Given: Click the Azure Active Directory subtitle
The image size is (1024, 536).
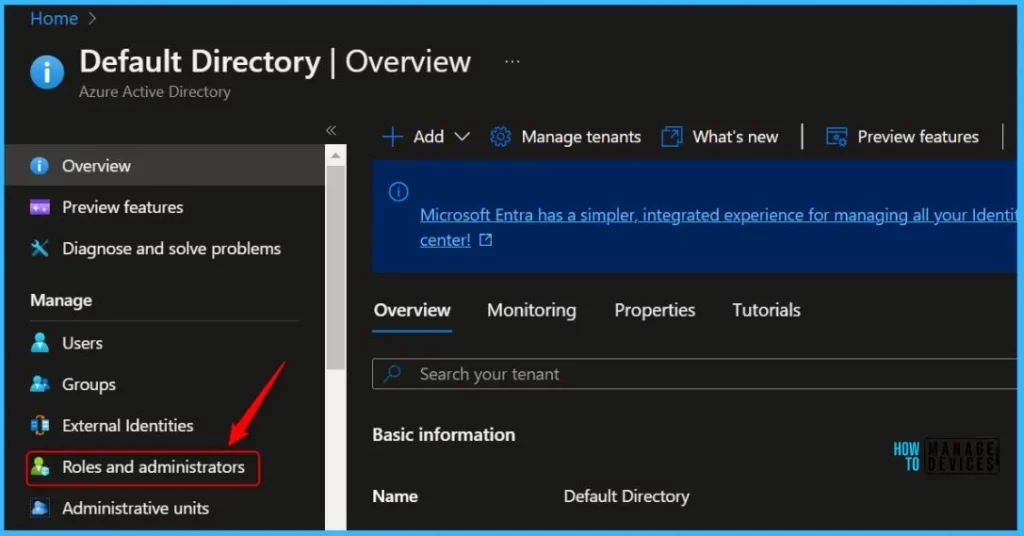Looking at the screenshot, I should pyautogui.click(x=155, y=92).
